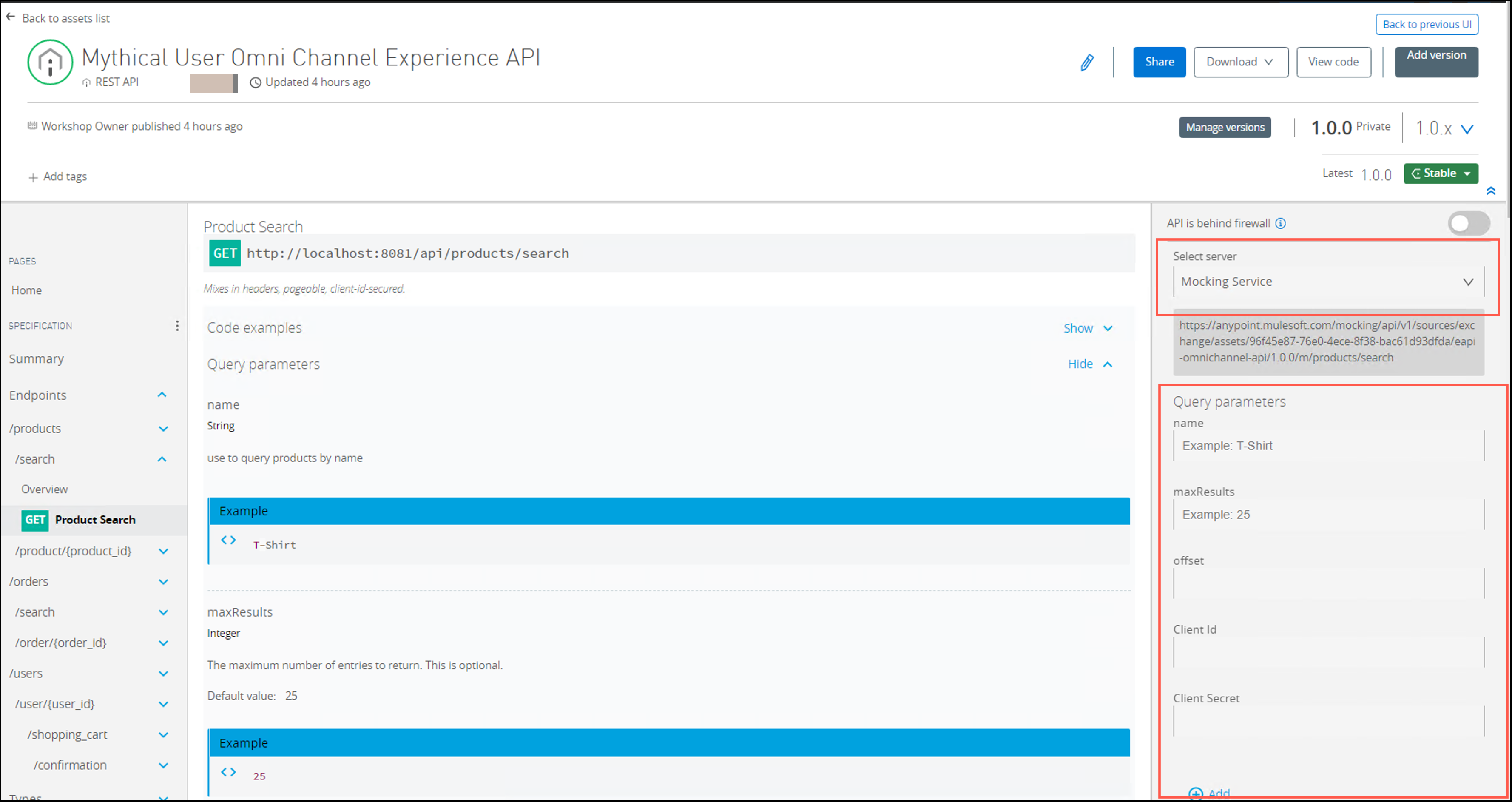1512x802 pixels.
Task: Open the Select server dropdown
Action: click(1327, 282)
